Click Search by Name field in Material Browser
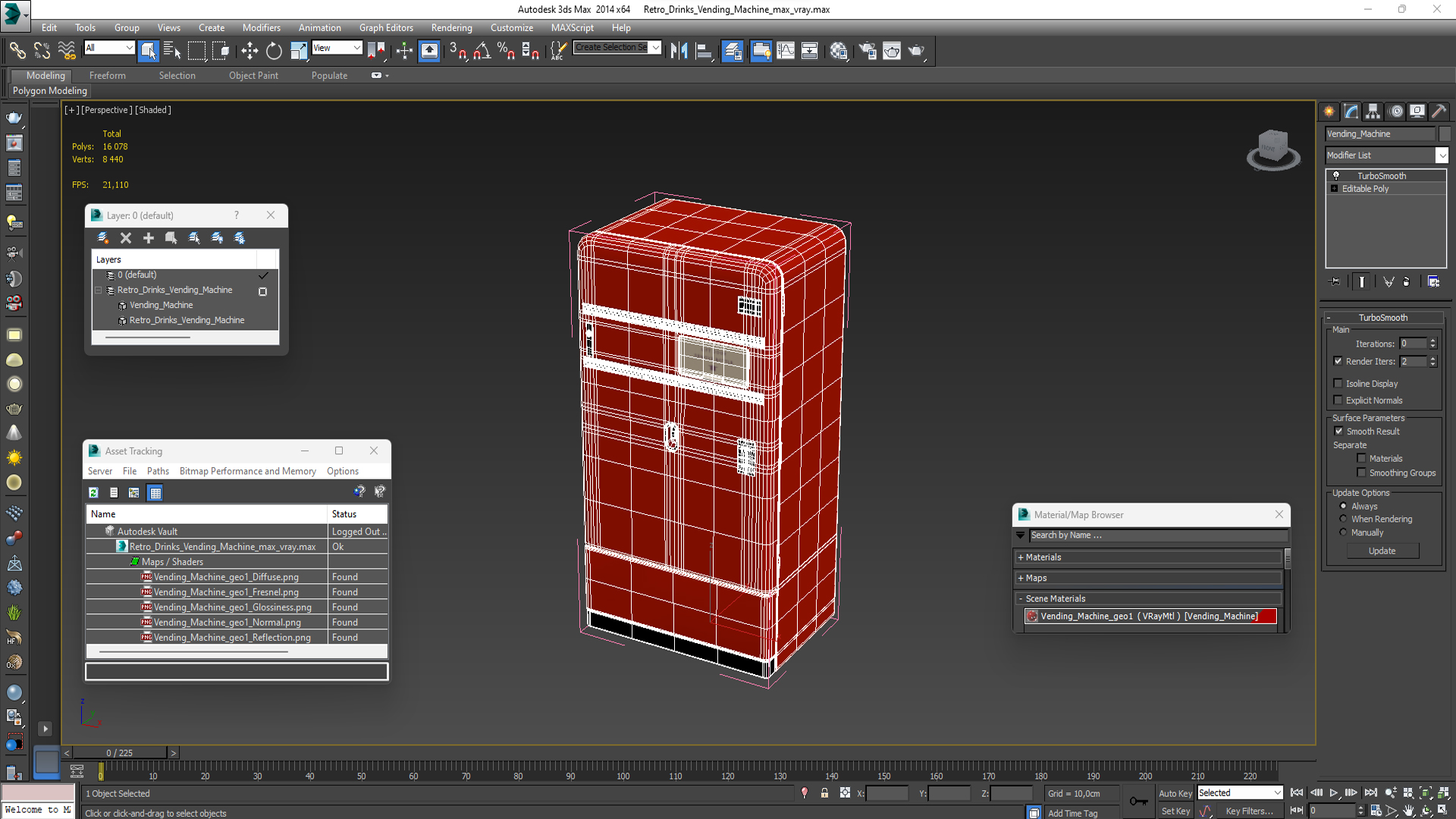Viewport: 1456px width, 819px height. click(1159, 535)
